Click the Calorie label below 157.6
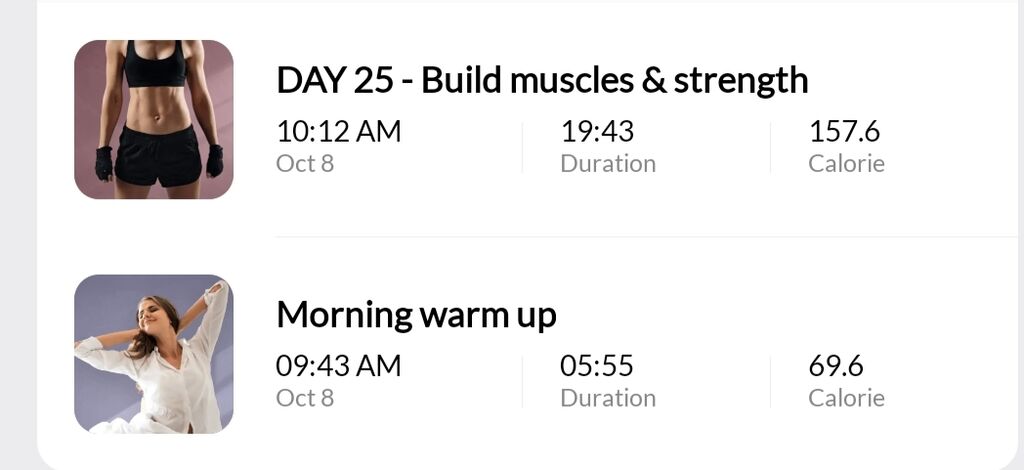1024x470 pixels. coord(846,163)
